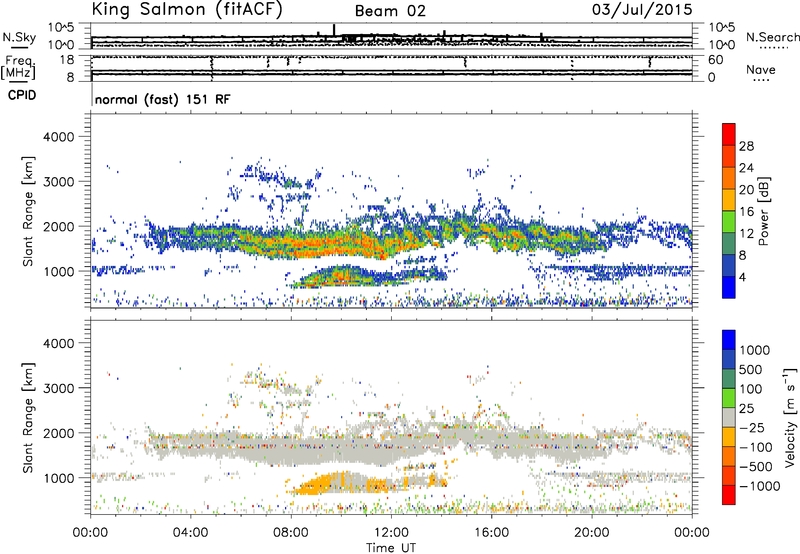This screenshot has width=800, height=554.
Task: Click the date '03/Jul/2015'
Action: (642, 10)
